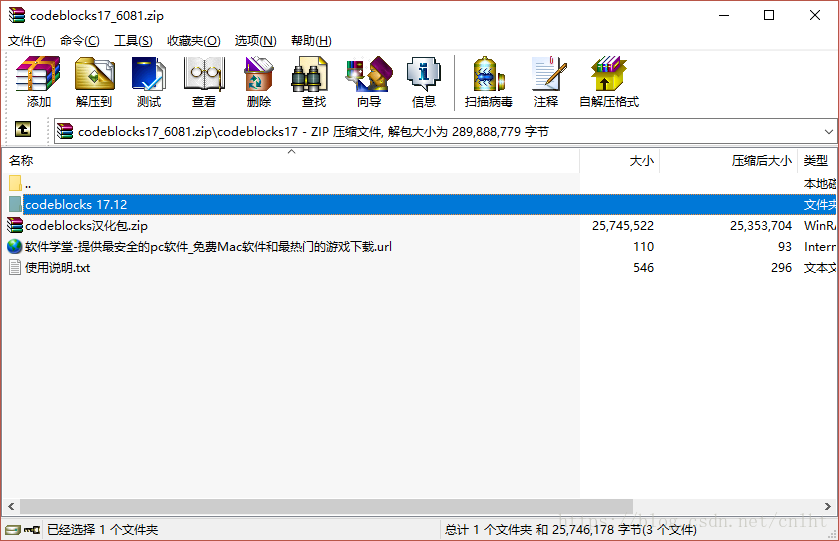Launch the 向导 (Wizard) tool
Image resolution: width=839 pixels, height=541 pixels.
point(369,74)
